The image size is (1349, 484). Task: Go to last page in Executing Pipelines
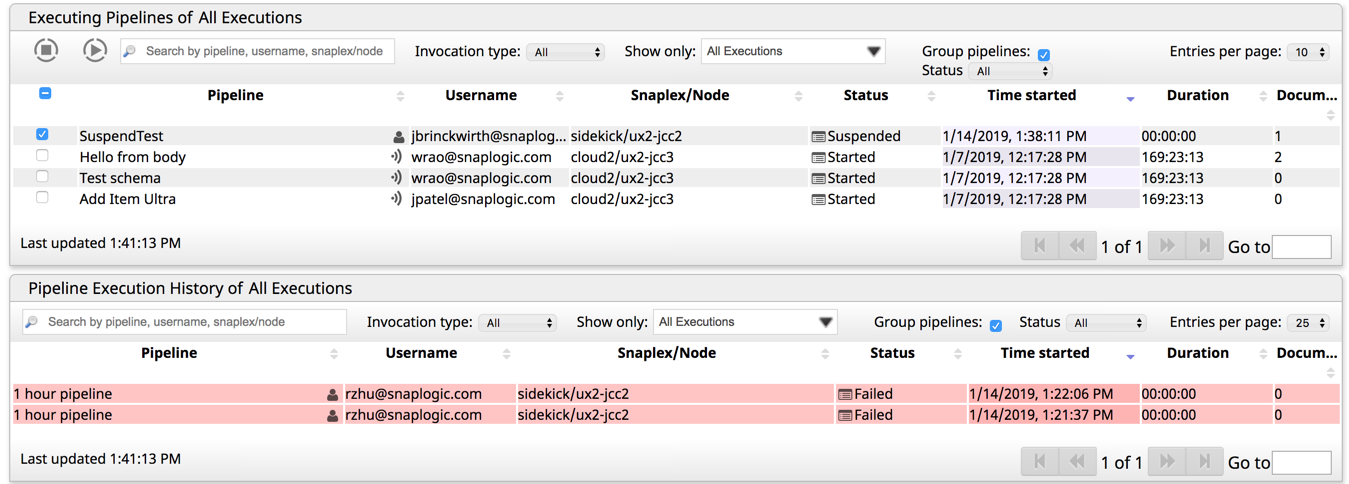click(x=1204, y=246)
